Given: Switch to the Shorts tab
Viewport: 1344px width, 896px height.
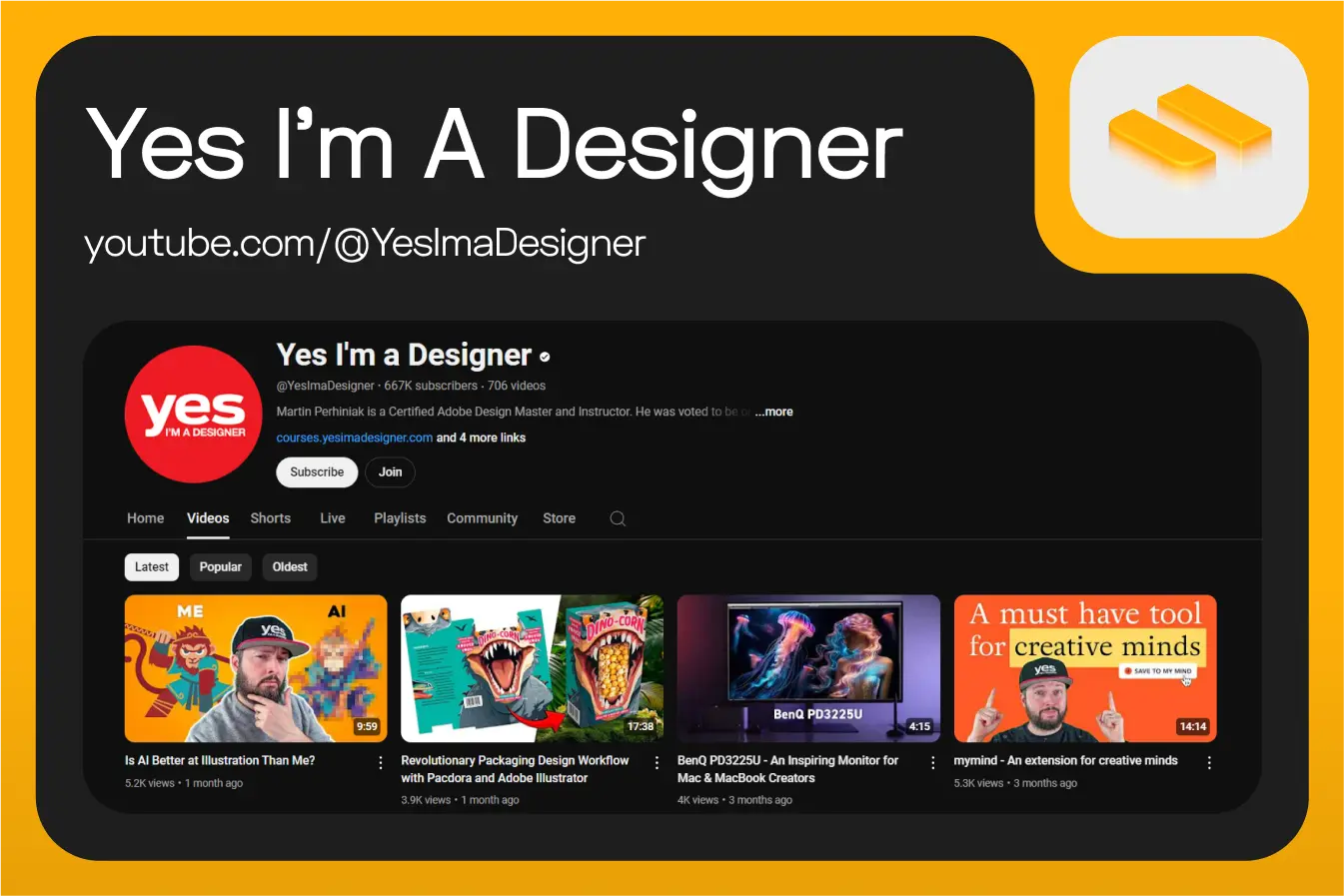Looking at the screenshot, I should click(270, 518).
